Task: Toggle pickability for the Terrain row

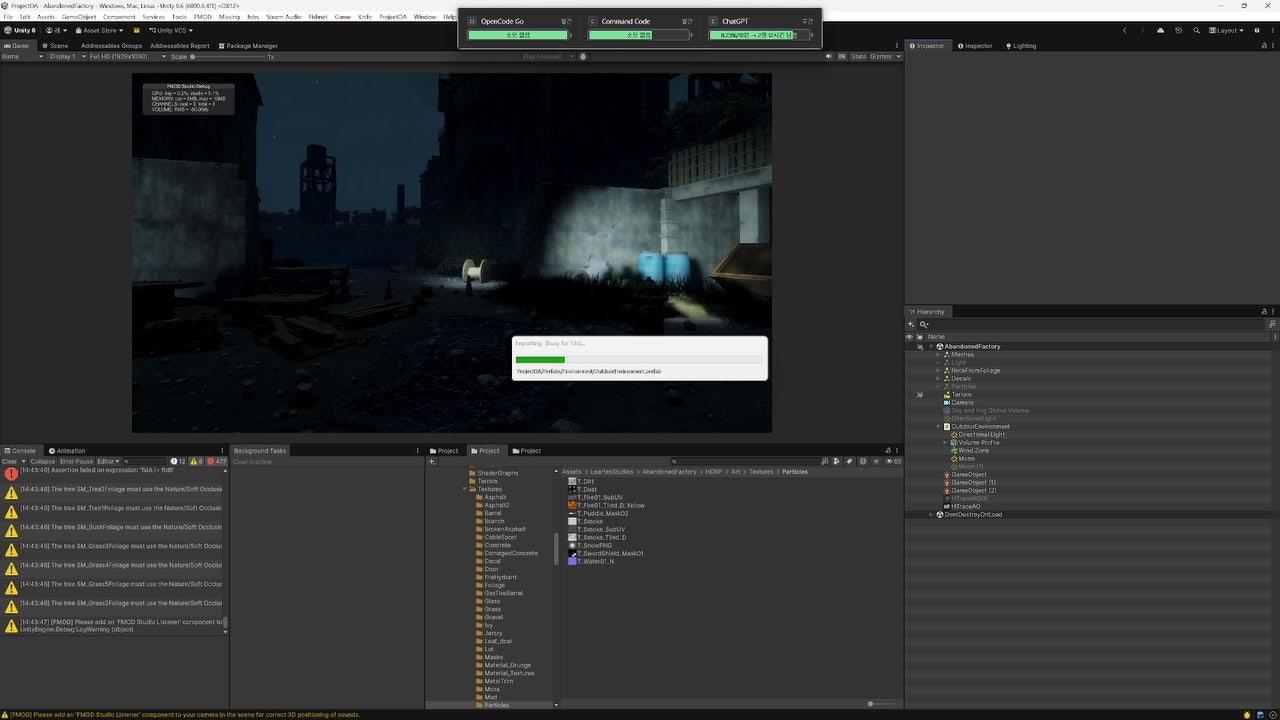Action: 919,395
